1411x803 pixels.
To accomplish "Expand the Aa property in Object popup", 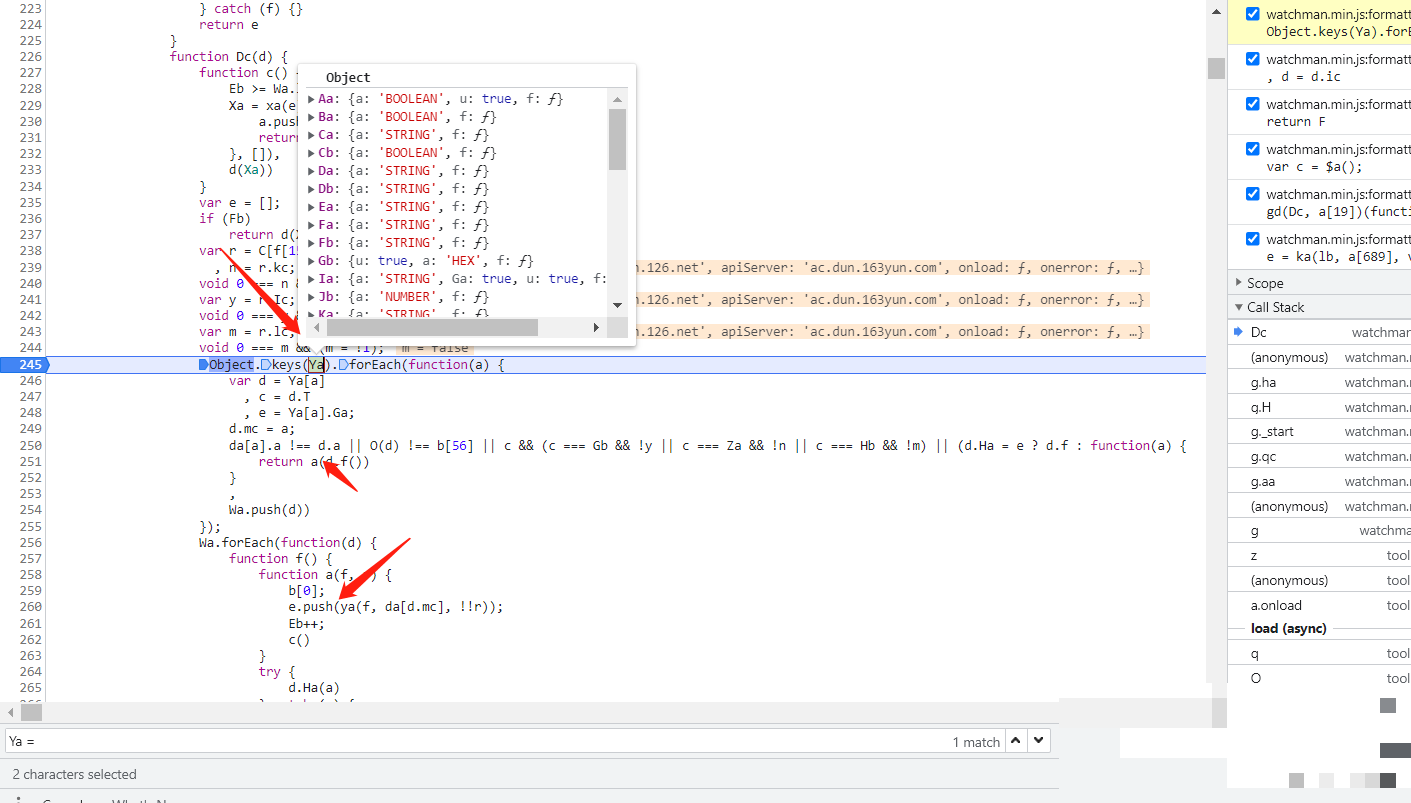I will [312, 99].
